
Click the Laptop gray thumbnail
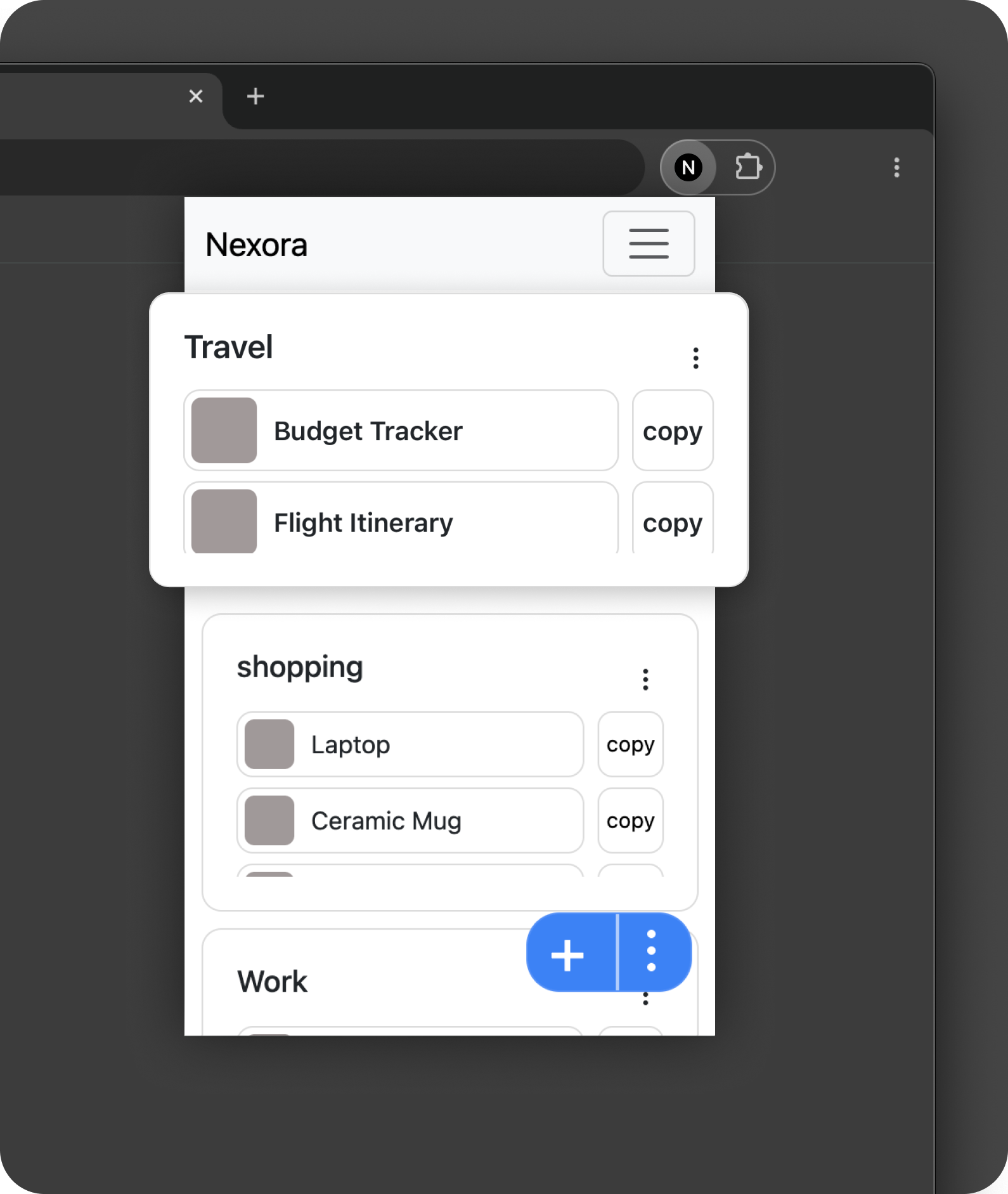269,744
